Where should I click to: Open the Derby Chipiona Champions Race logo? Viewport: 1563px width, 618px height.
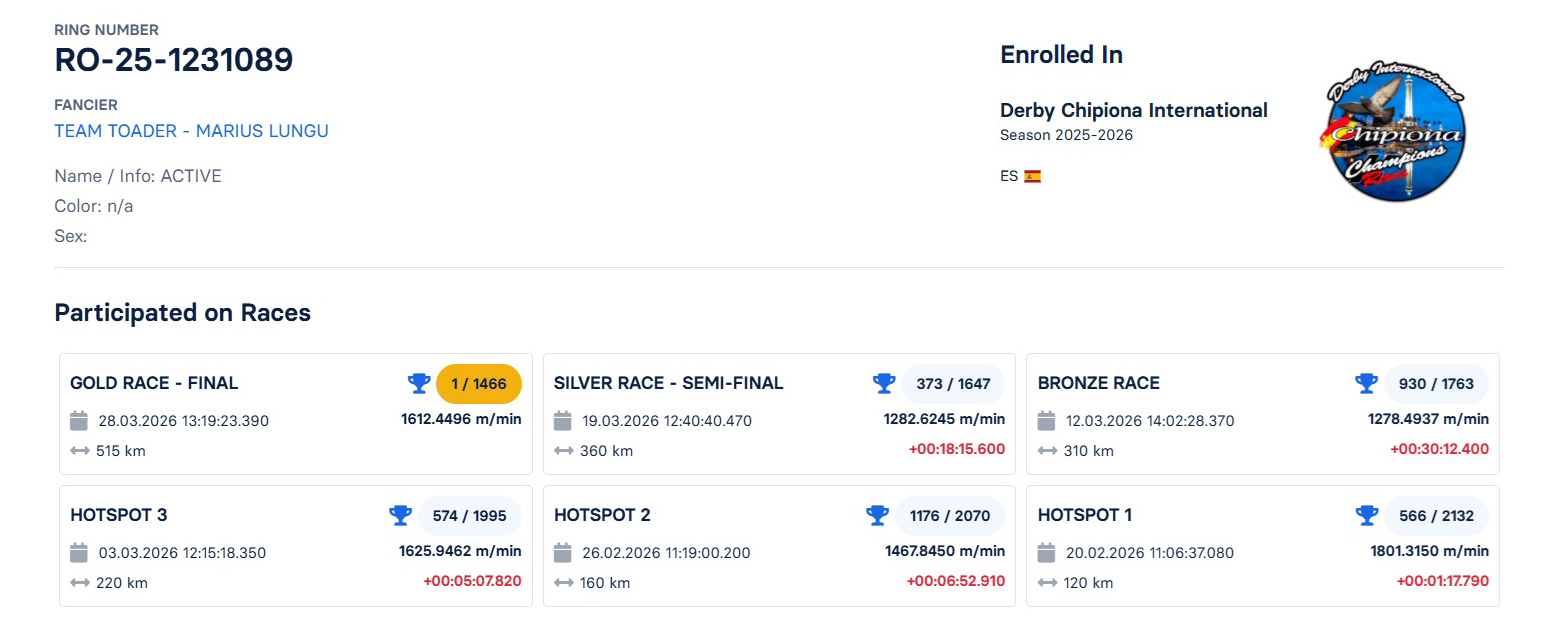click(1393, 129)
